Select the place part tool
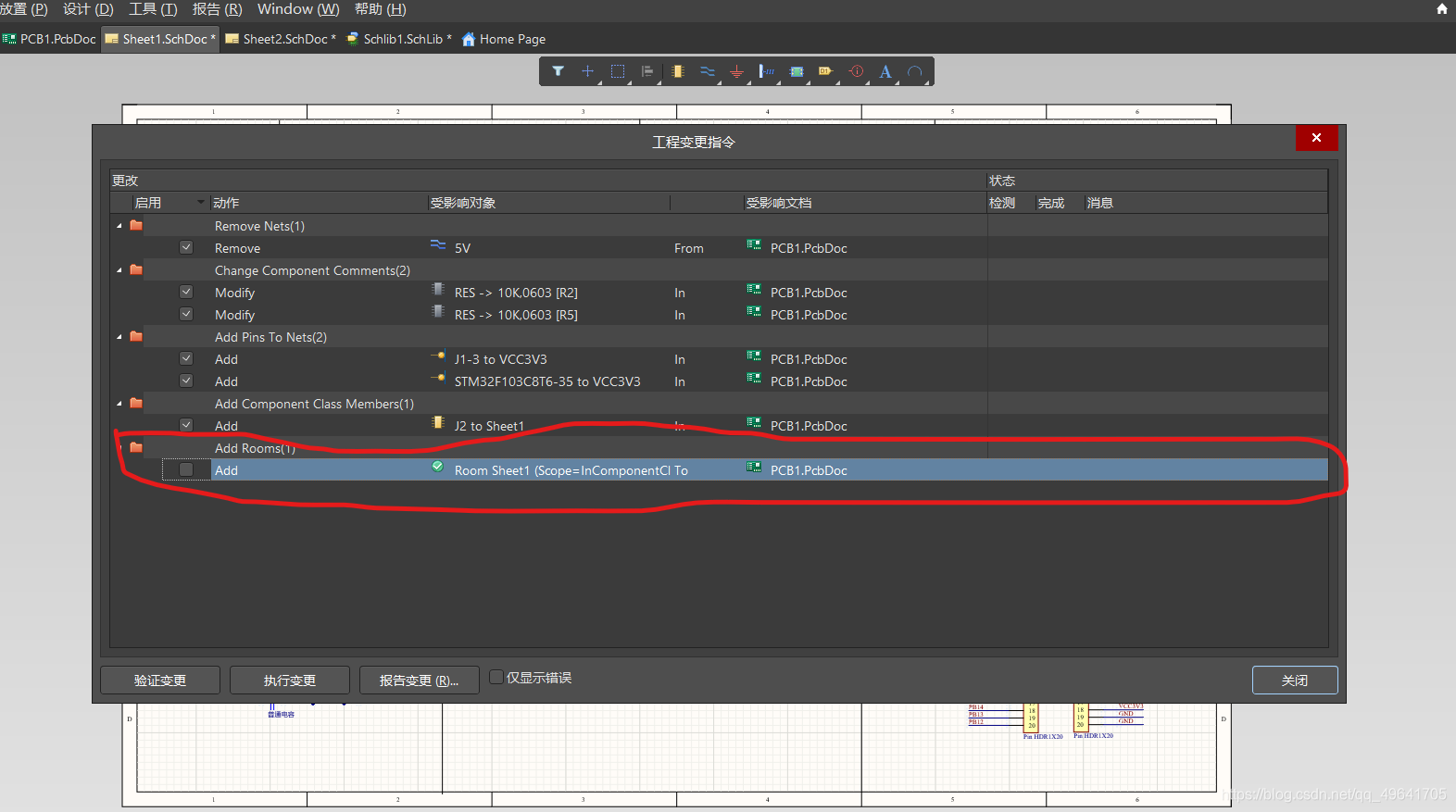1456x812 pixels. click(678, 71)
